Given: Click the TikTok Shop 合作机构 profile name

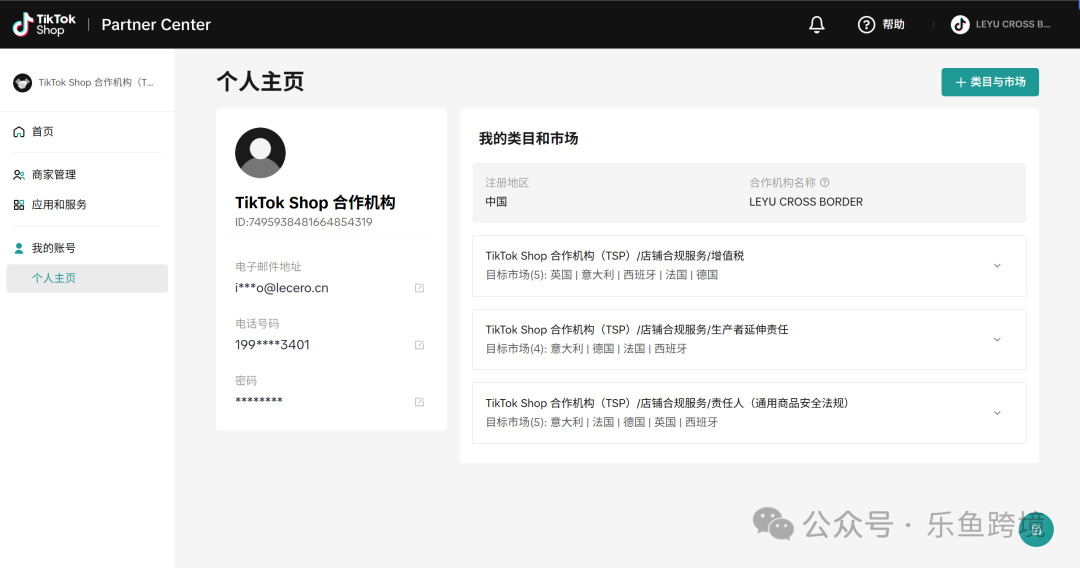Looking at the screenshot, I should click(x=315, y=202).
